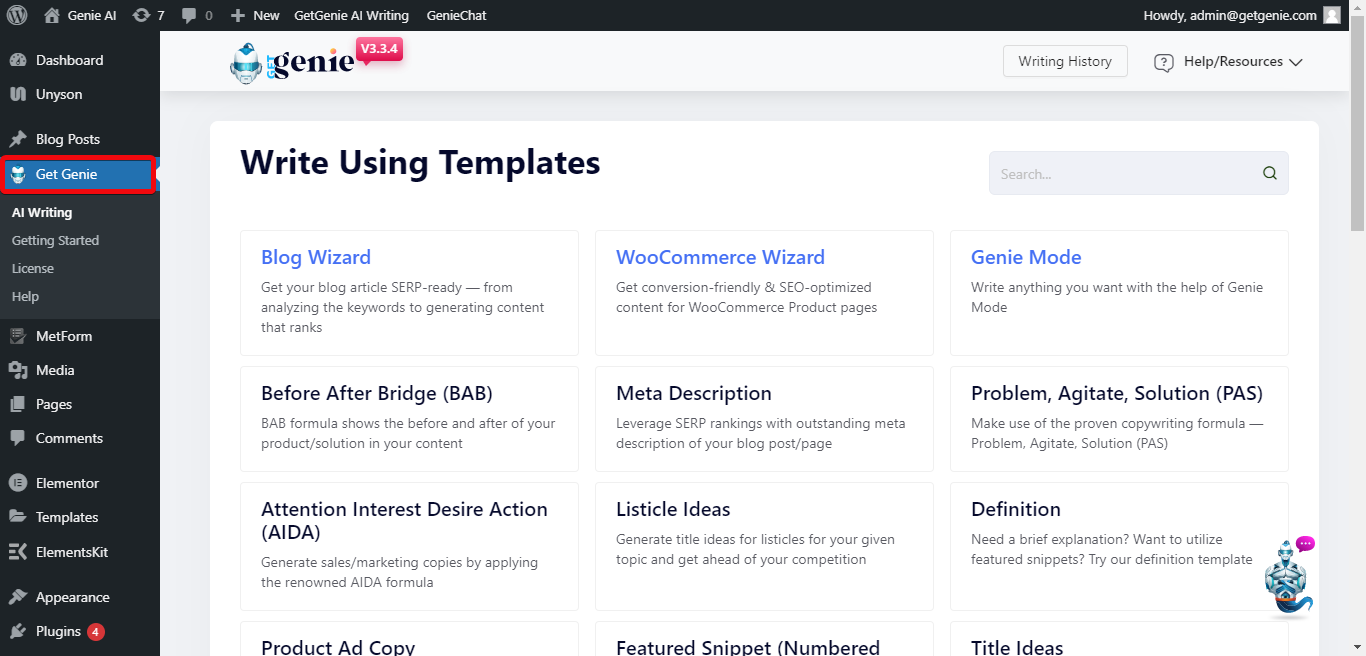Click the Dashboard gauge icon

coord(18,60)
